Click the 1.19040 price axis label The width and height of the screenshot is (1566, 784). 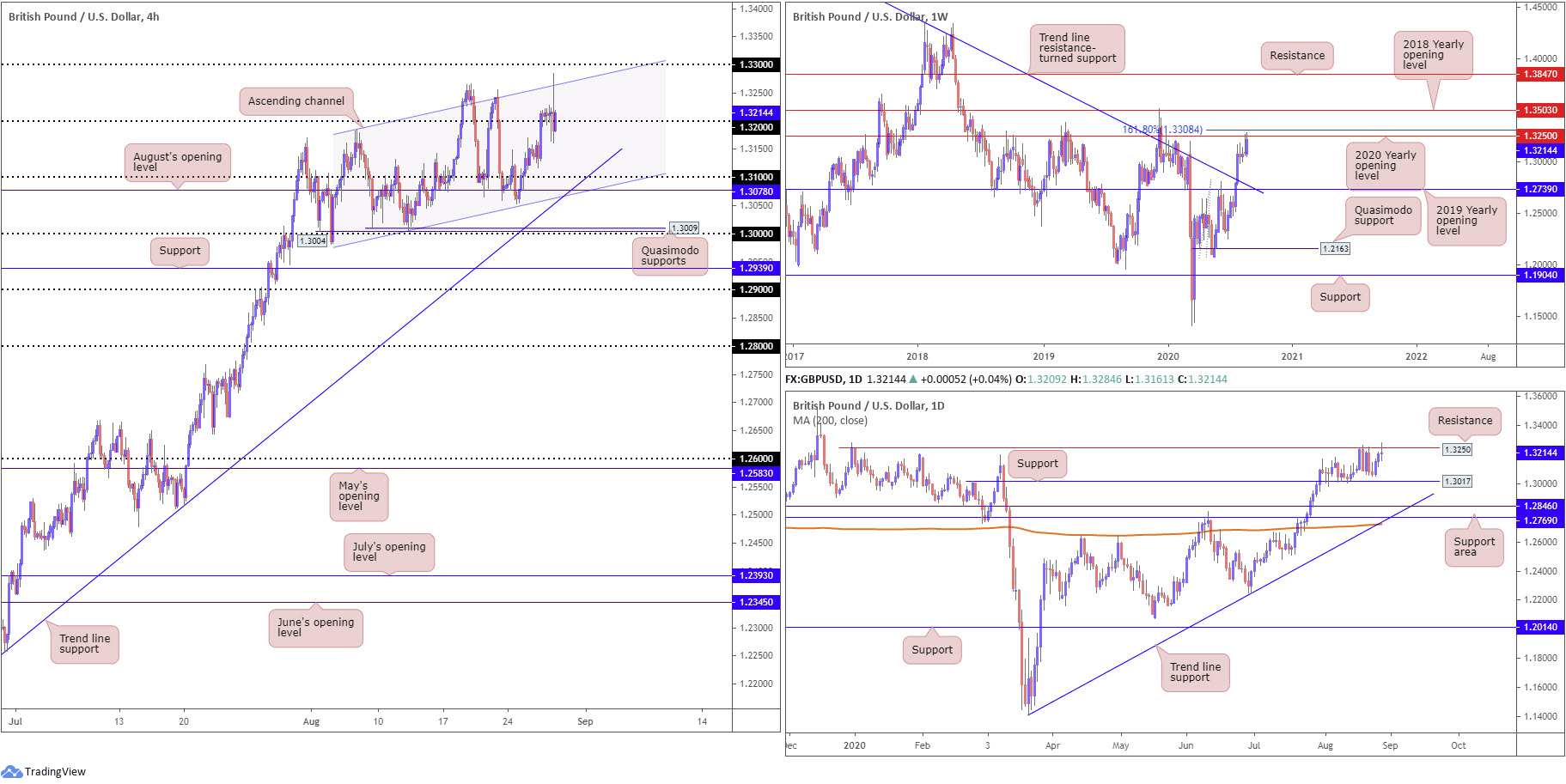[x=1540, y=275]
